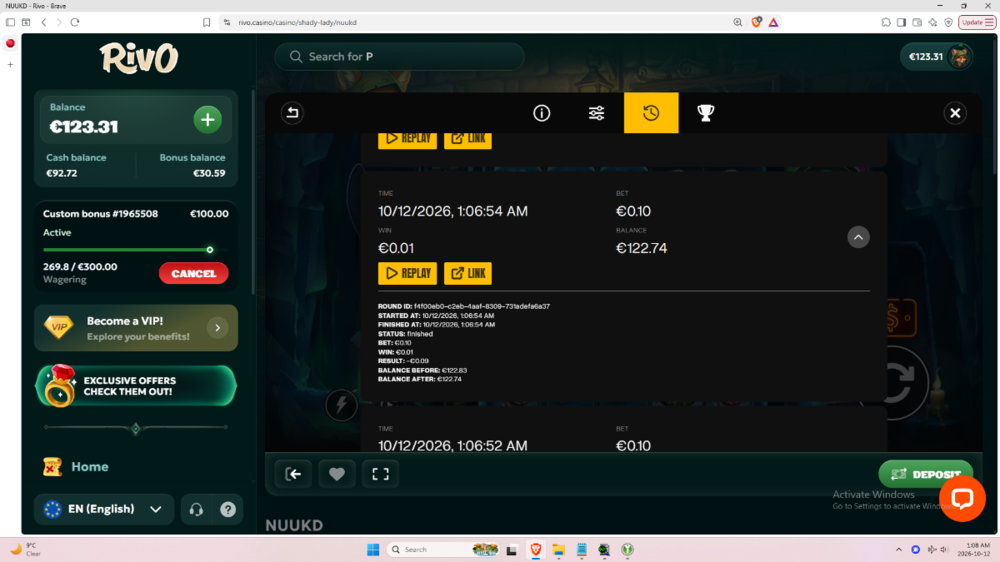Click the round ID text
This screenshot has width=1000, height=562.
point(464,306)
